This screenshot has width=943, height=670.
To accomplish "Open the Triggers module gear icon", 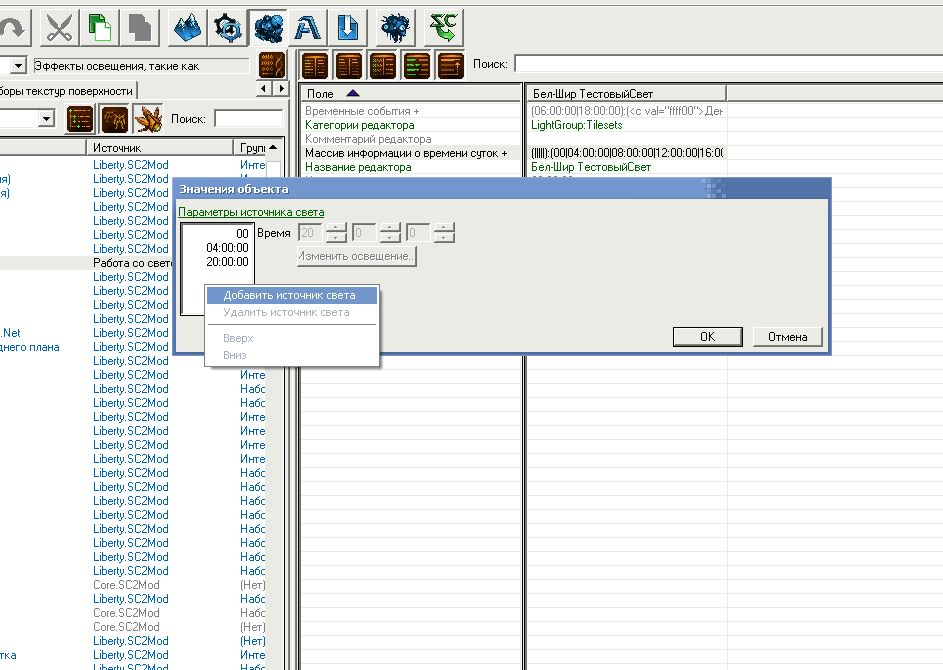I will coord(228,28).
